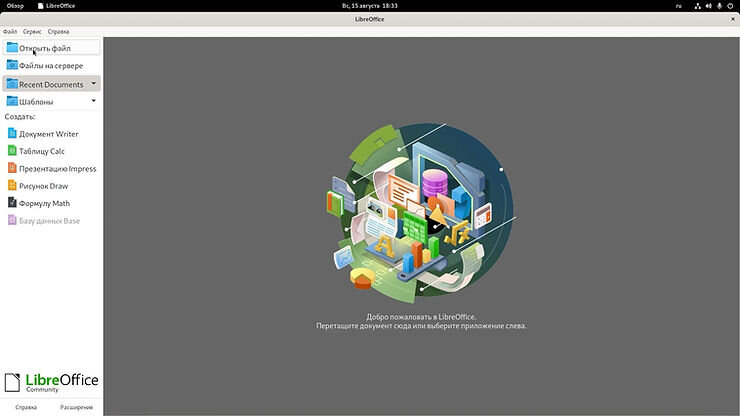The height and width of the screenshot is (416, 740).
Task: Click the Шаблоны label text
Action: (36, 102)
